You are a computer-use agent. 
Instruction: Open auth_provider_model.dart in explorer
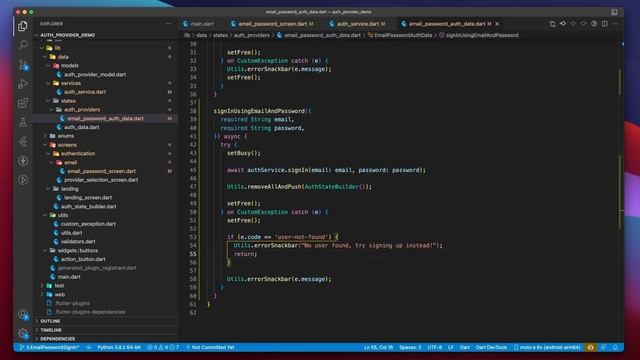click(x=95, y=74)
